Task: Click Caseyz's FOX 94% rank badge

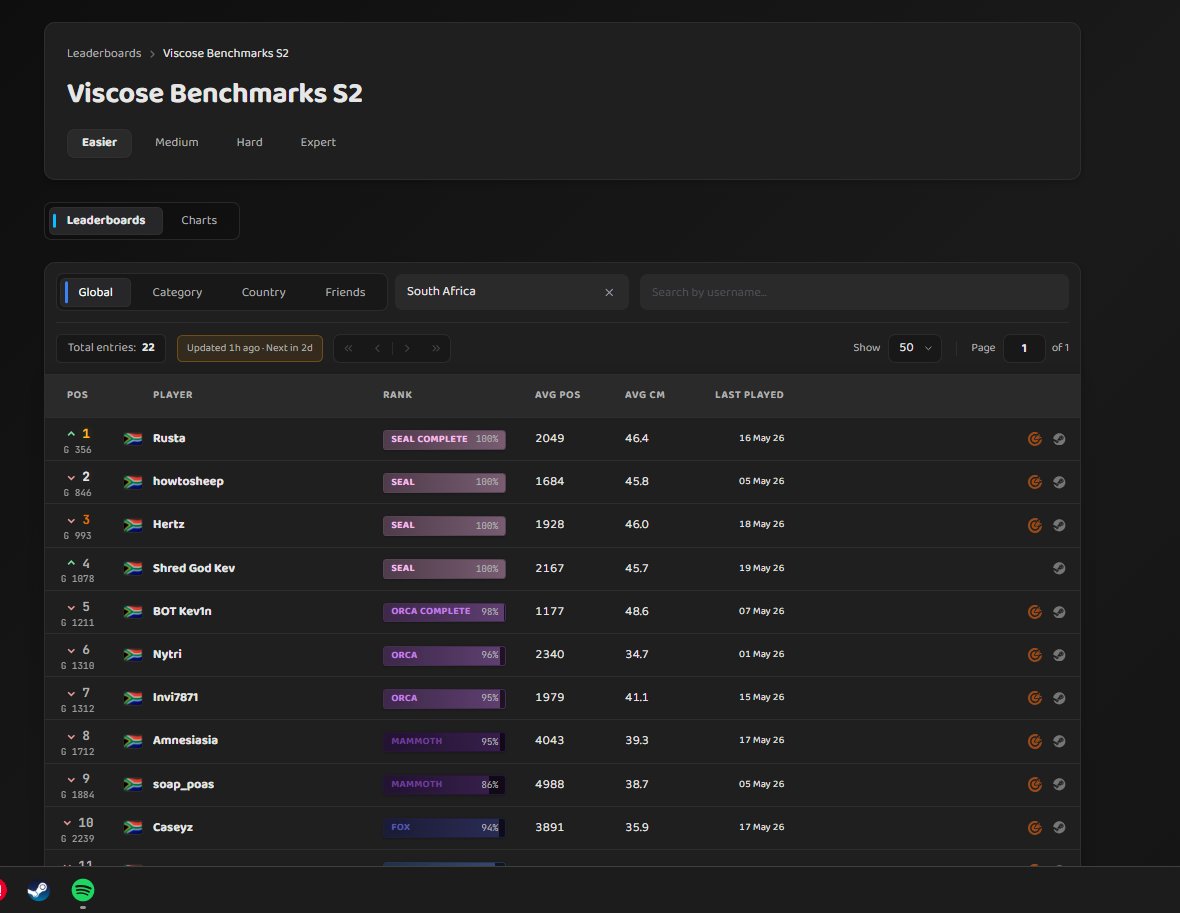Action: (x=444, y=828)
